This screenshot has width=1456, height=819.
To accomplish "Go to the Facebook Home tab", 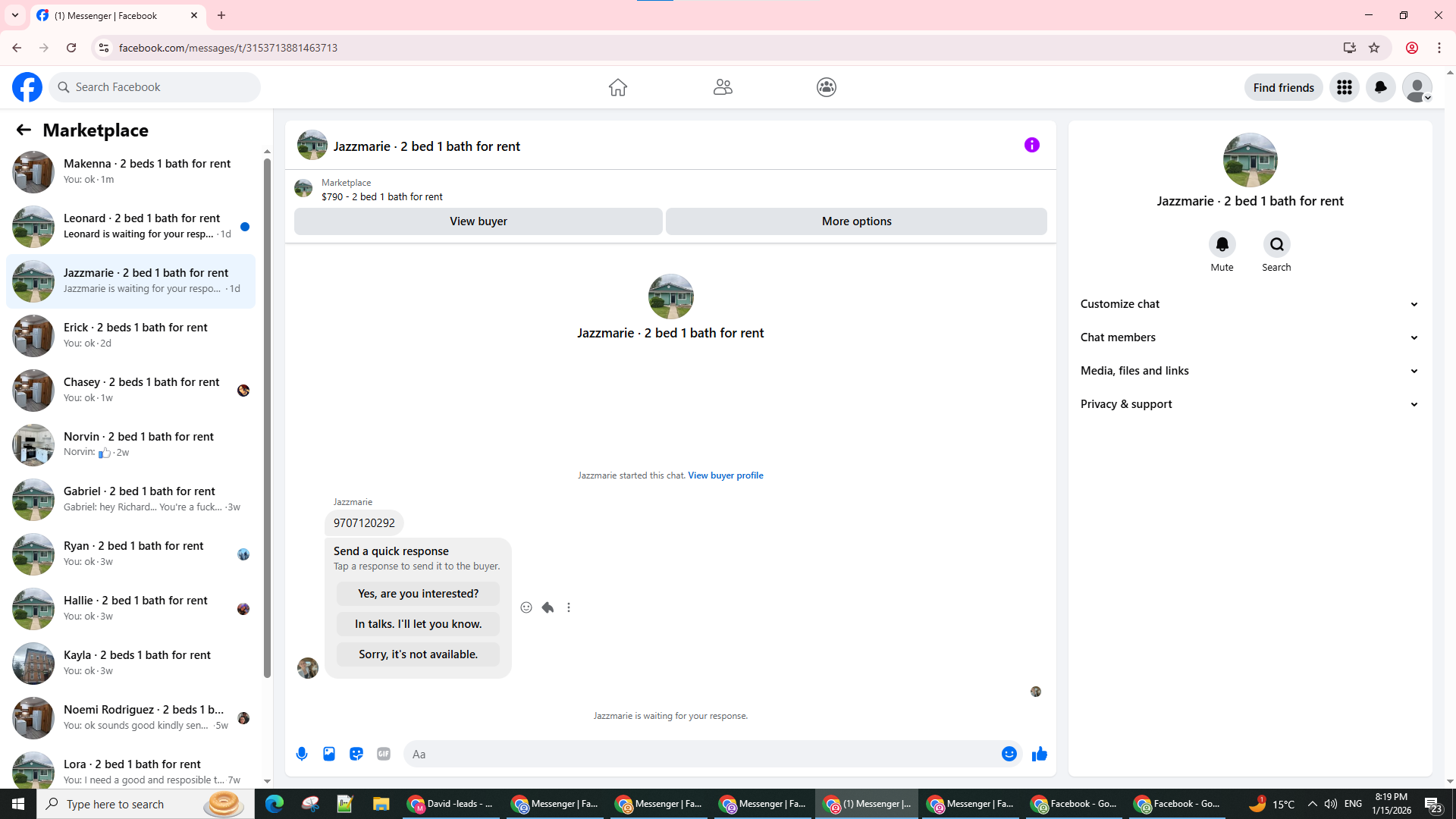I will point(617,87).
